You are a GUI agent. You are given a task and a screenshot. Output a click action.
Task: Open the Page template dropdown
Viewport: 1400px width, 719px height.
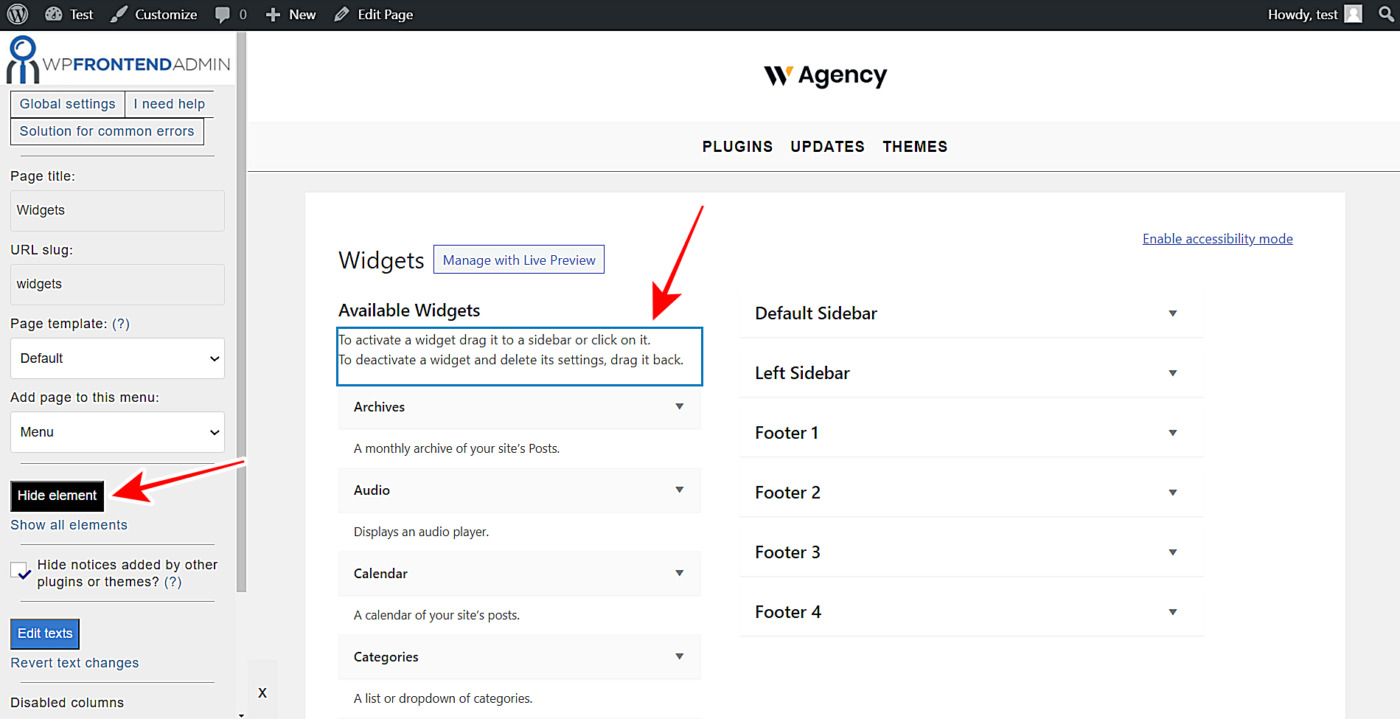pos(117,358)
